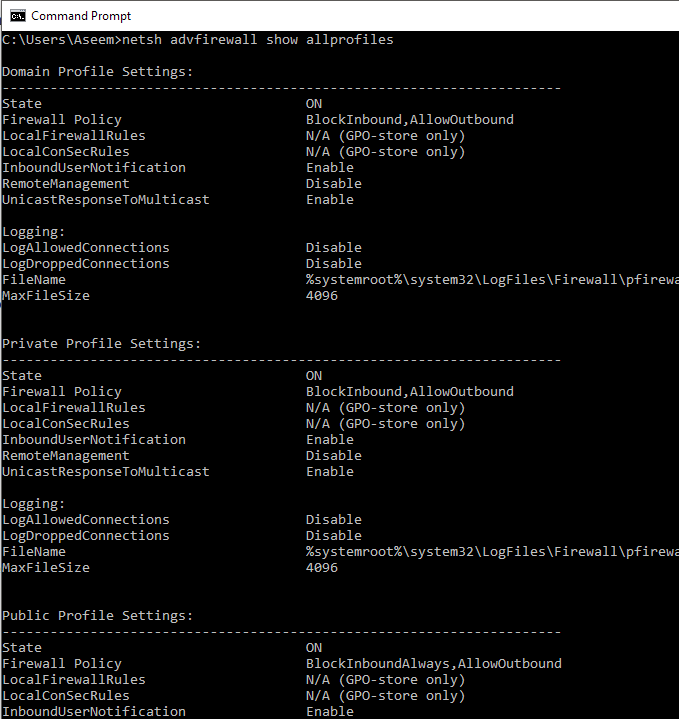Click Private profile's UnicastResponseToMulticast label
The image size is (679, 719).
(x=105, y=472)
